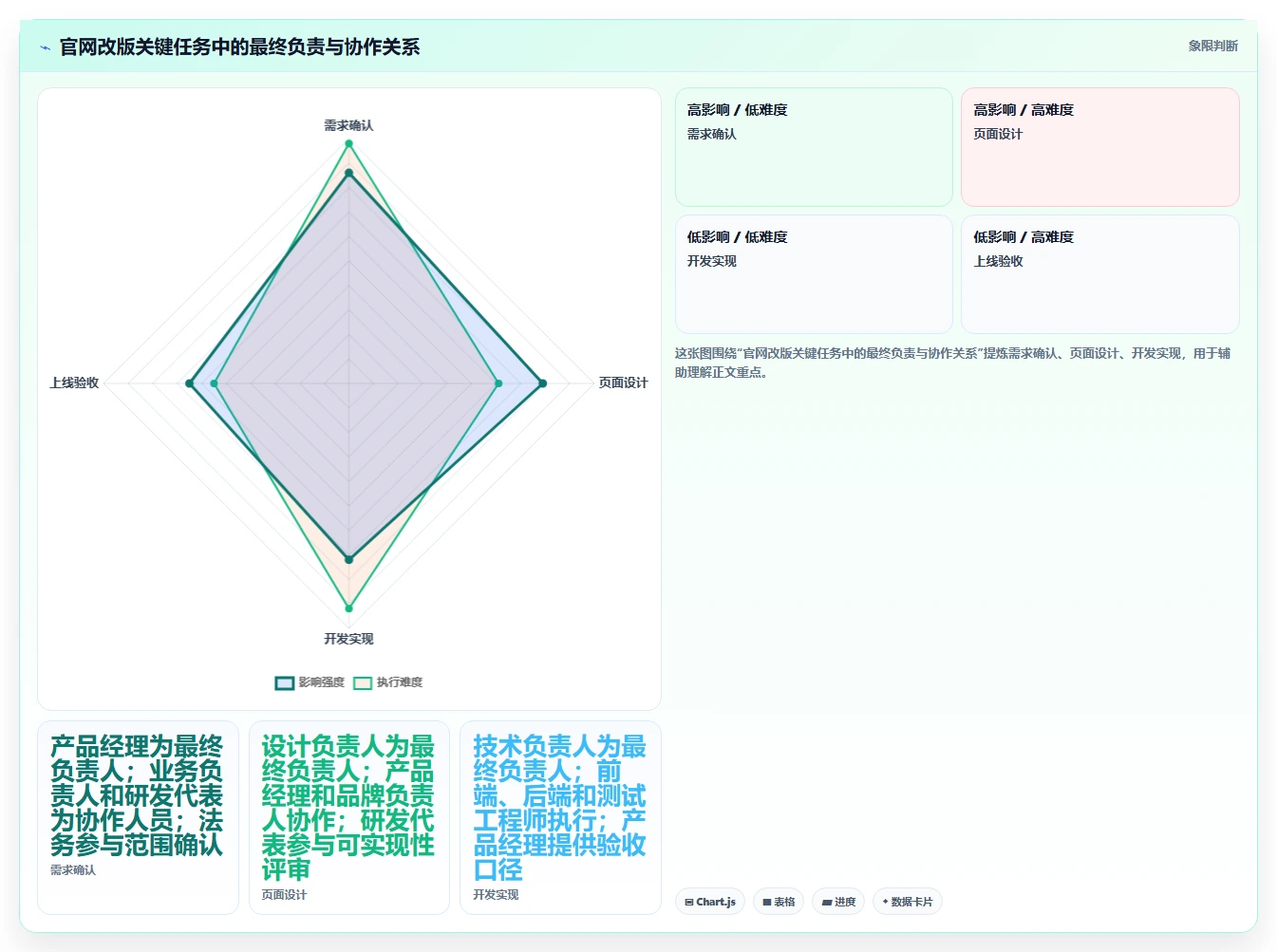This screenshot has width=1277, height=952.
Task: Select the 进度 tag chip
Action: click(x=838, y=902)
